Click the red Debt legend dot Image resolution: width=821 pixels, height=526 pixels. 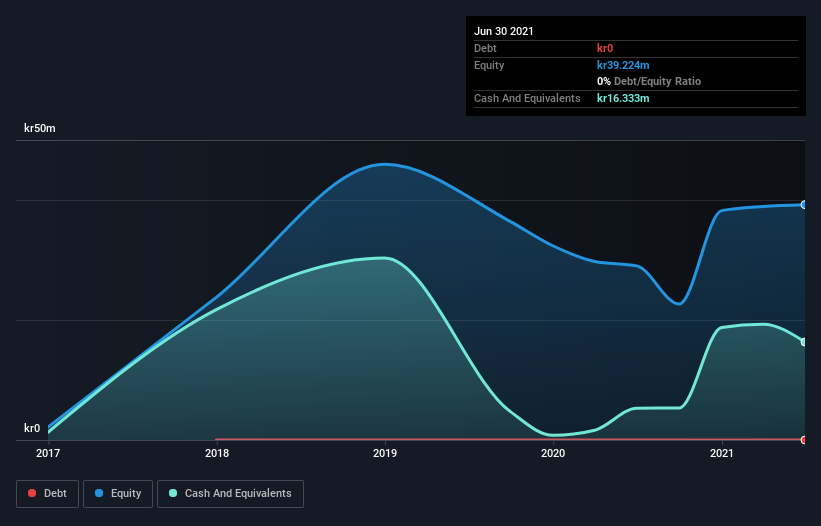click(32, 493)
